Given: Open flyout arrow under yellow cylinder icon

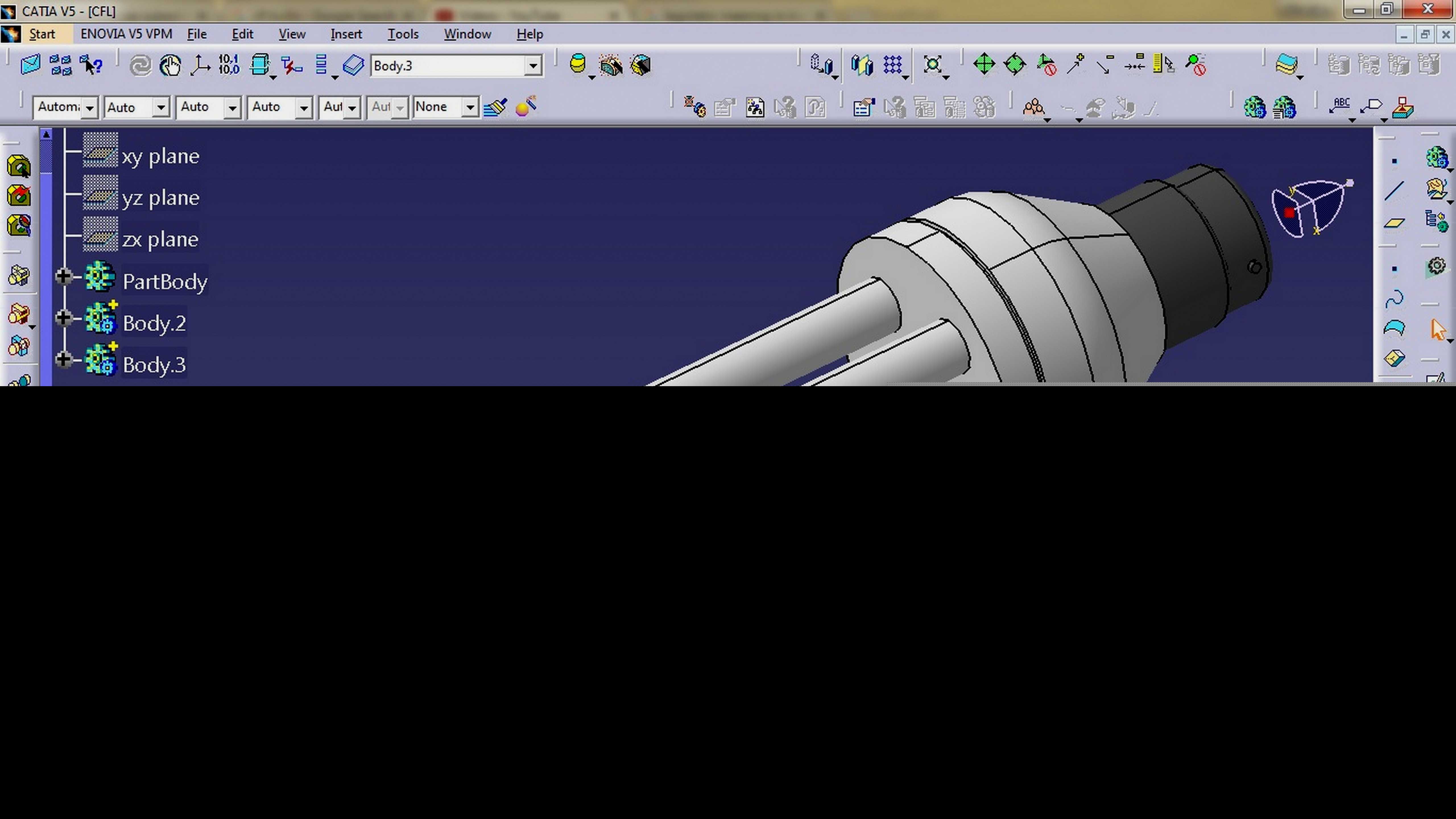Looking at the screenshot, I should (592, 77).
